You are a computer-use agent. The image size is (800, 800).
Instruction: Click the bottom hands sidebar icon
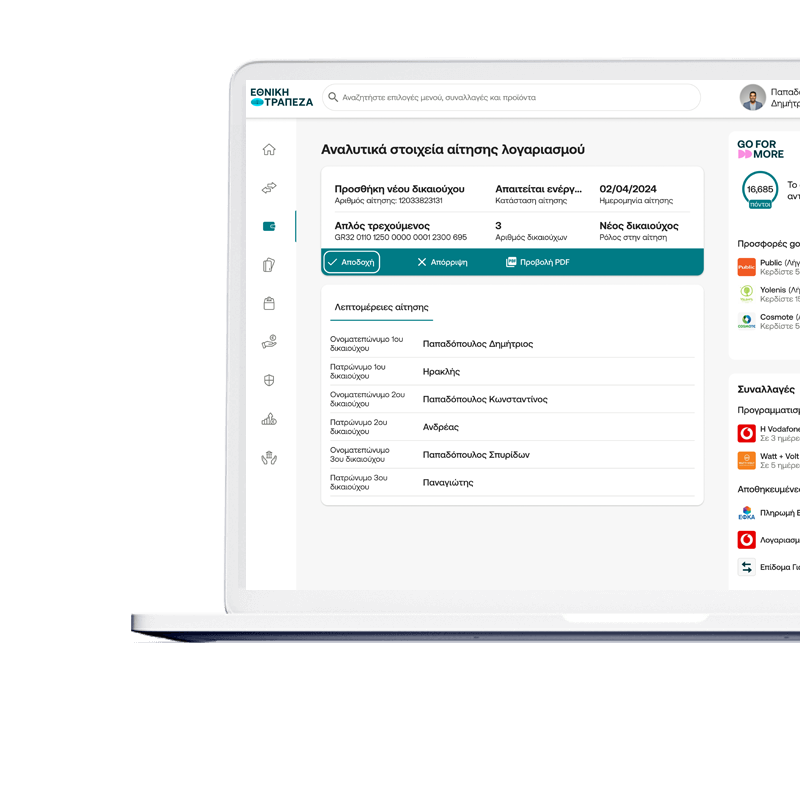coord(269,458)
